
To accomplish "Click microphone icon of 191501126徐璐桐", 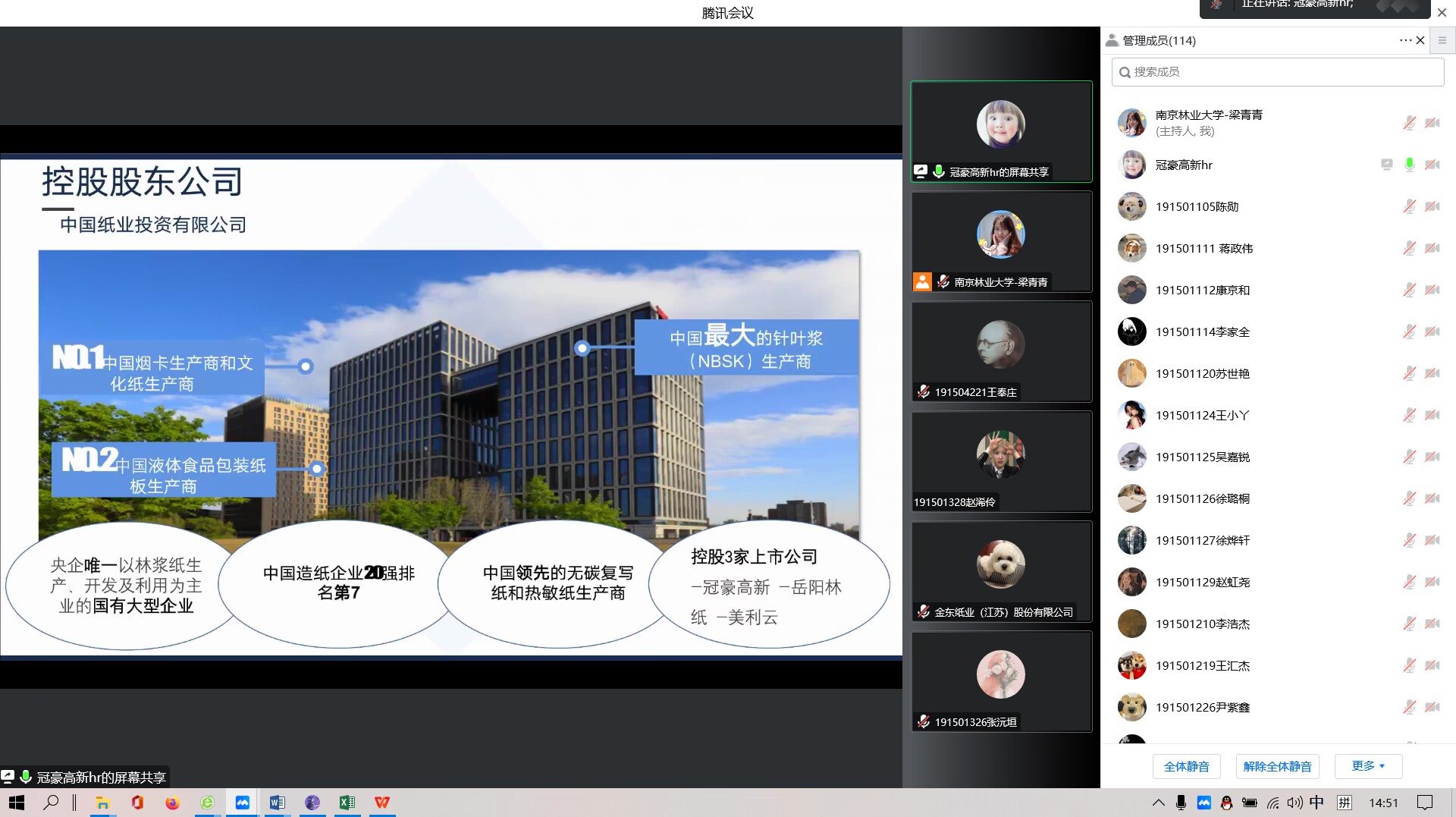I will pos(1409,498).
